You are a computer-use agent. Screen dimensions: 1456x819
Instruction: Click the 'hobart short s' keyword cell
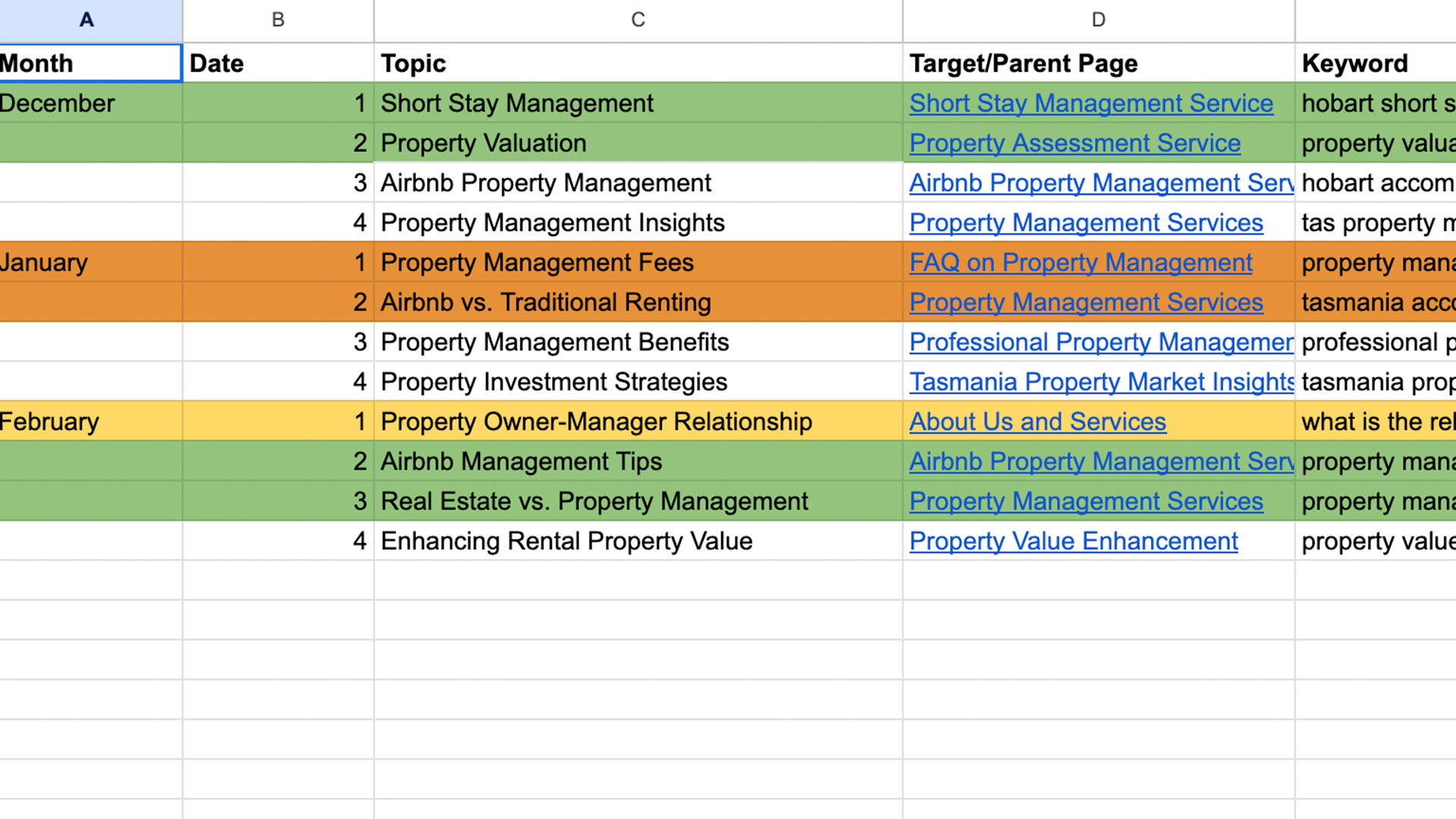pos(1376,103)
